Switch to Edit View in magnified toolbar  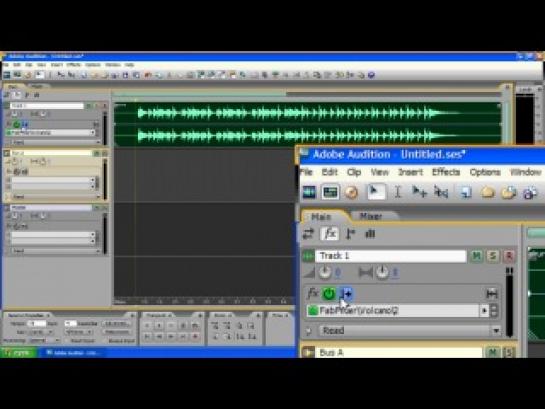[309, 192]
